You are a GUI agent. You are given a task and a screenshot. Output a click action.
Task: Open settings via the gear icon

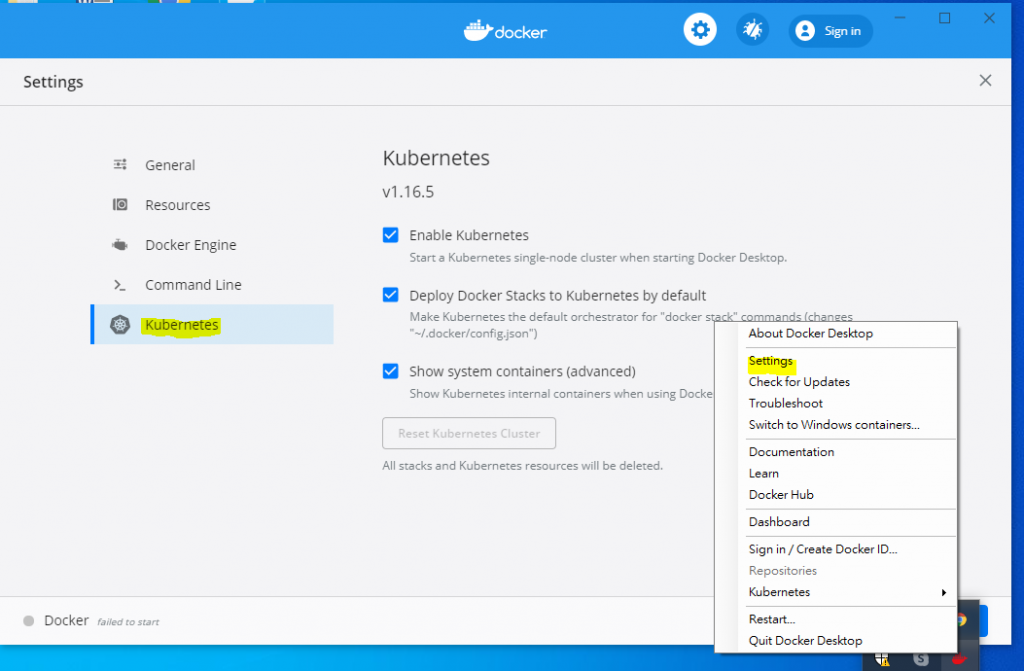[x=700, y=30]
